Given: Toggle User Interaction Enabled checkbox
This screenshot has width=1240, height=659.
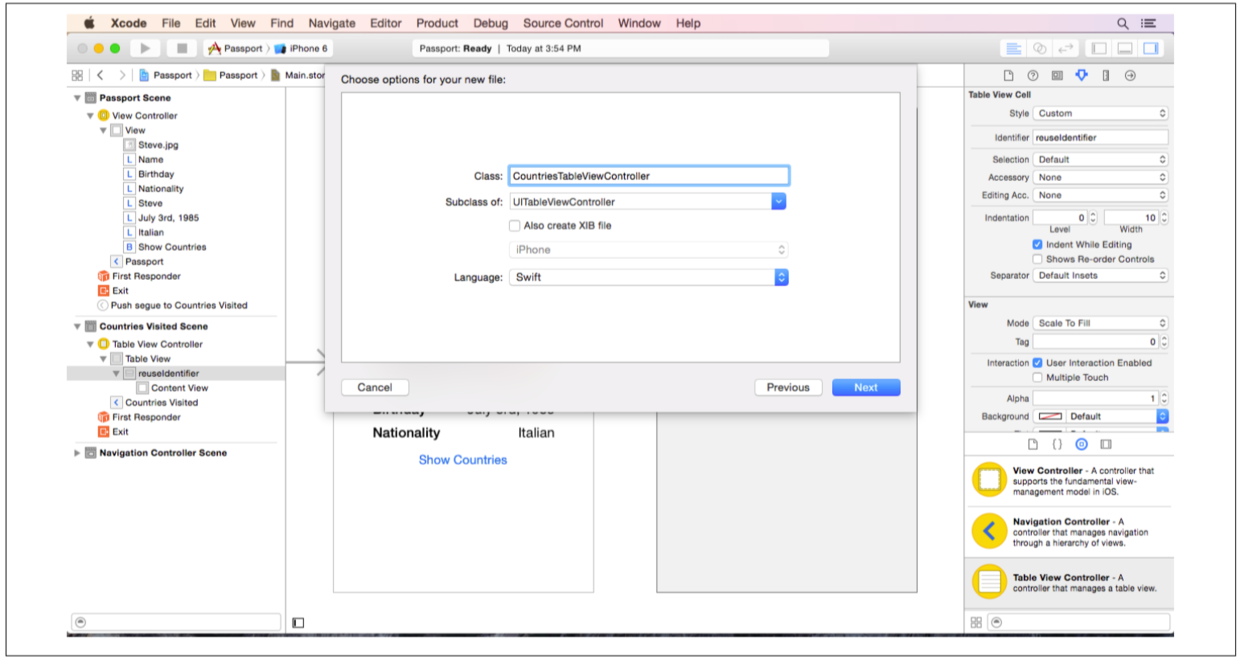Looking at the screenshot, I should click(1038, 363).
